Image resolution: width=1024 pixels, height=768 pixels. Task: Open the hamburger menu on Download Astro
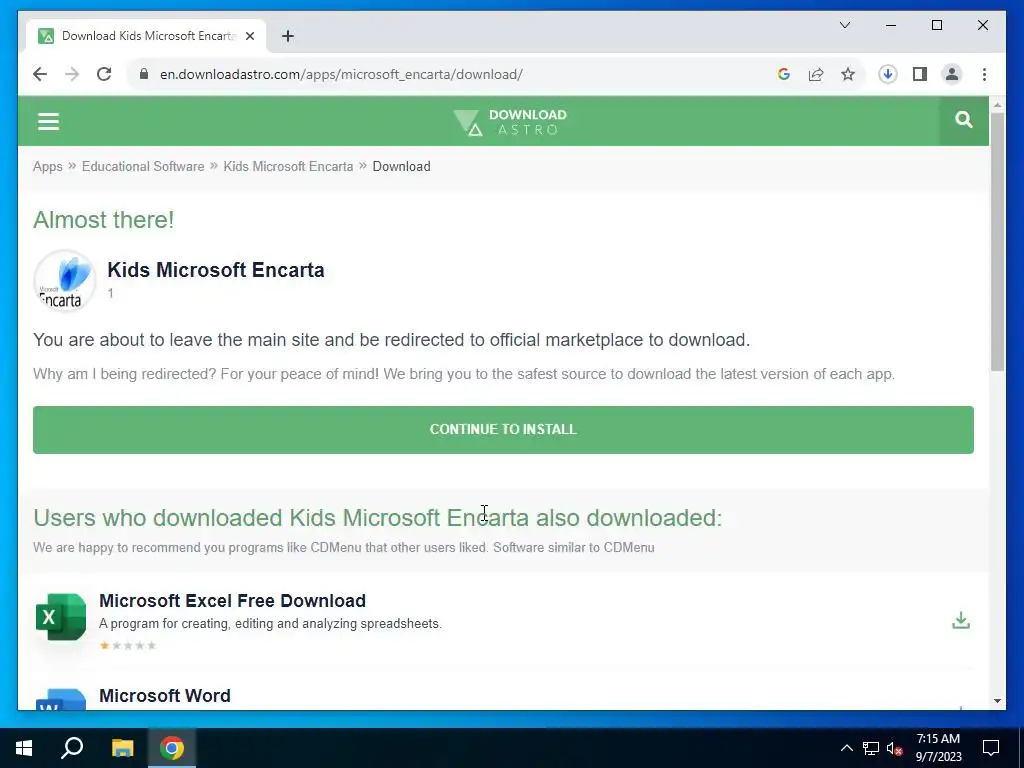click(48, 121)
